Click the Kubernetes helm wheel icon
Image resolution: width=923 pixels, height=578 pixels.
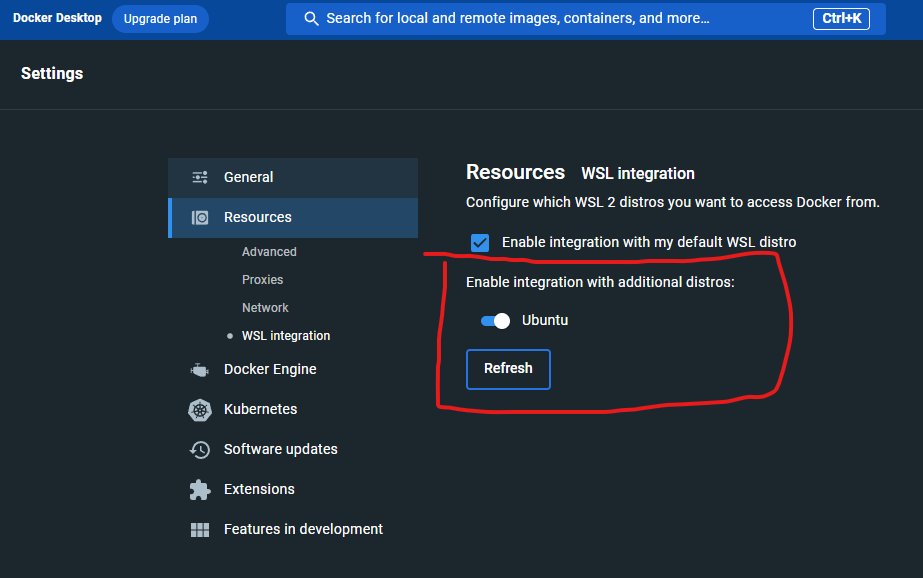pos(199,409)
